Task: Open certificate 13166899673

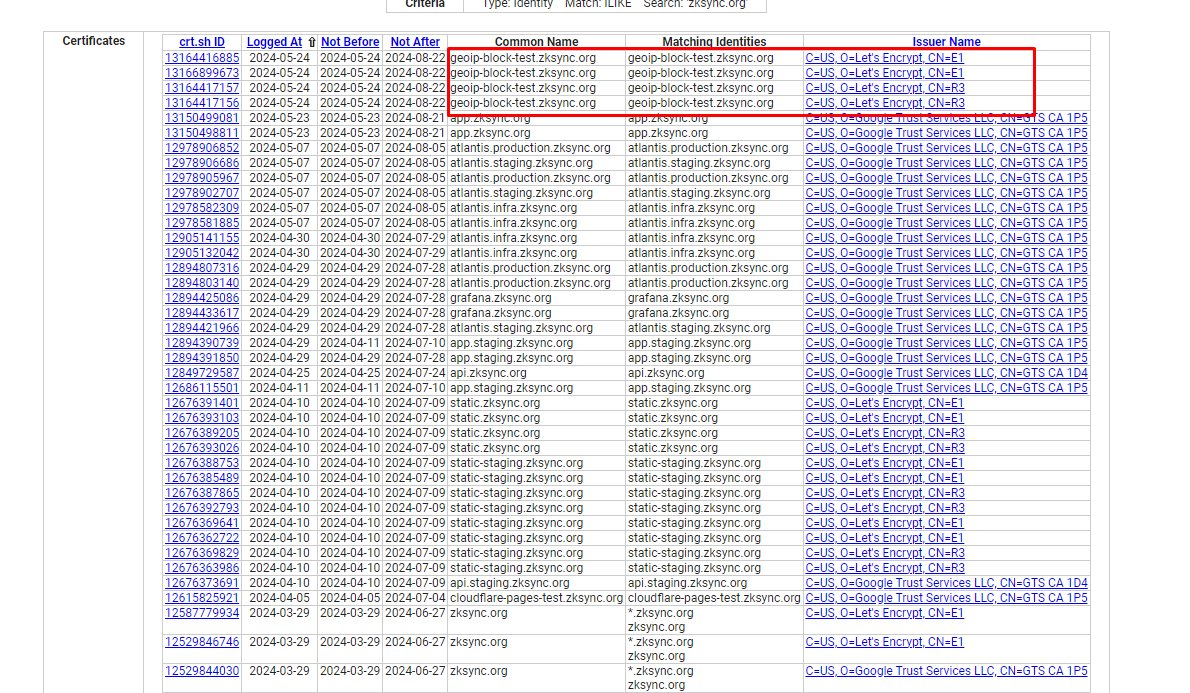Action: click(x=202, y=73)
